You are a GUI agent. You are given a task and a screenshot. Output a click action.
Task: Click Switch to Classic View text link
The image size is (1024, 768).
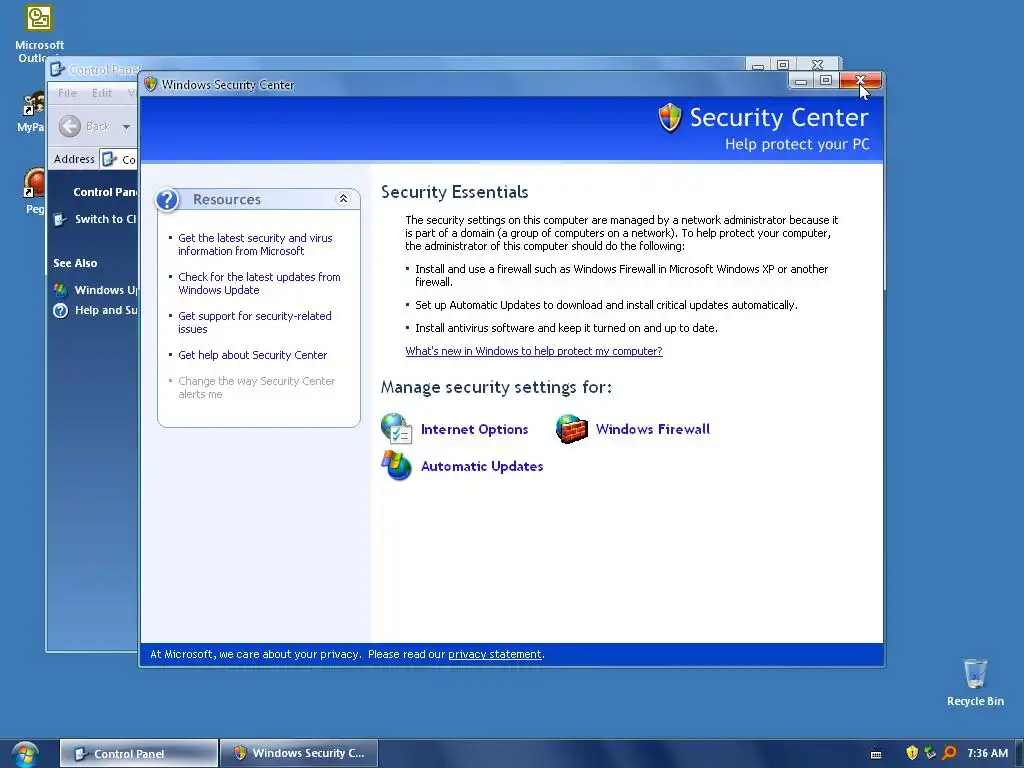(x=106, y=219)
